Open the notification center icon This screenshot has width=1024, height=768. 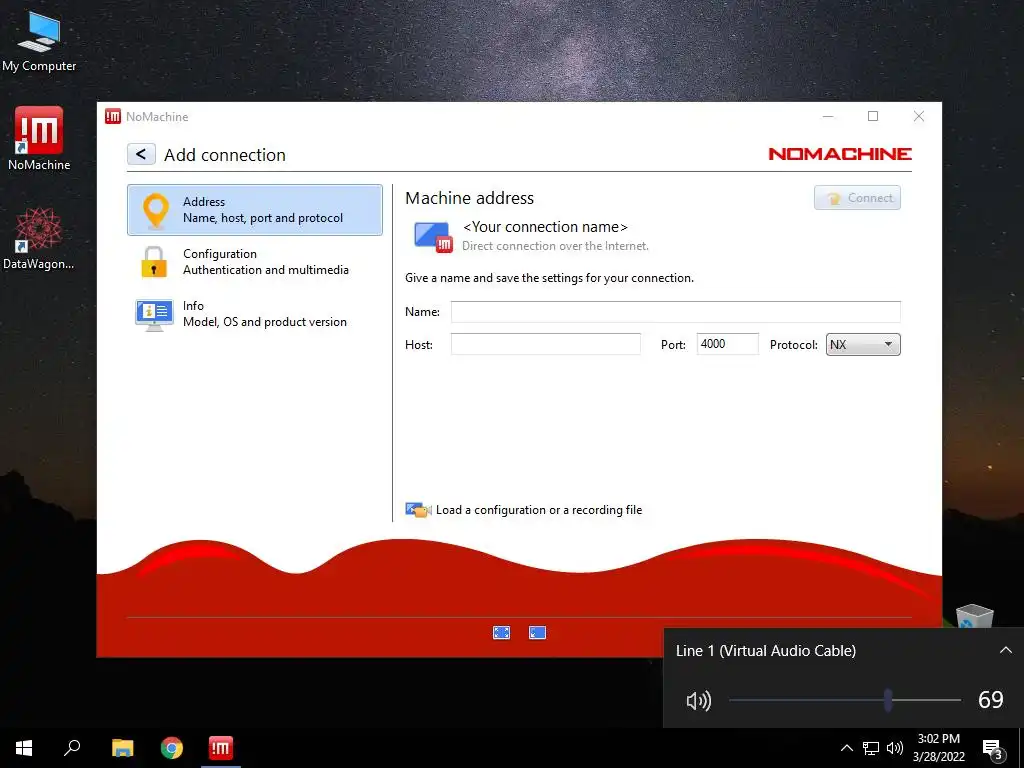click(x=993, y=748)
